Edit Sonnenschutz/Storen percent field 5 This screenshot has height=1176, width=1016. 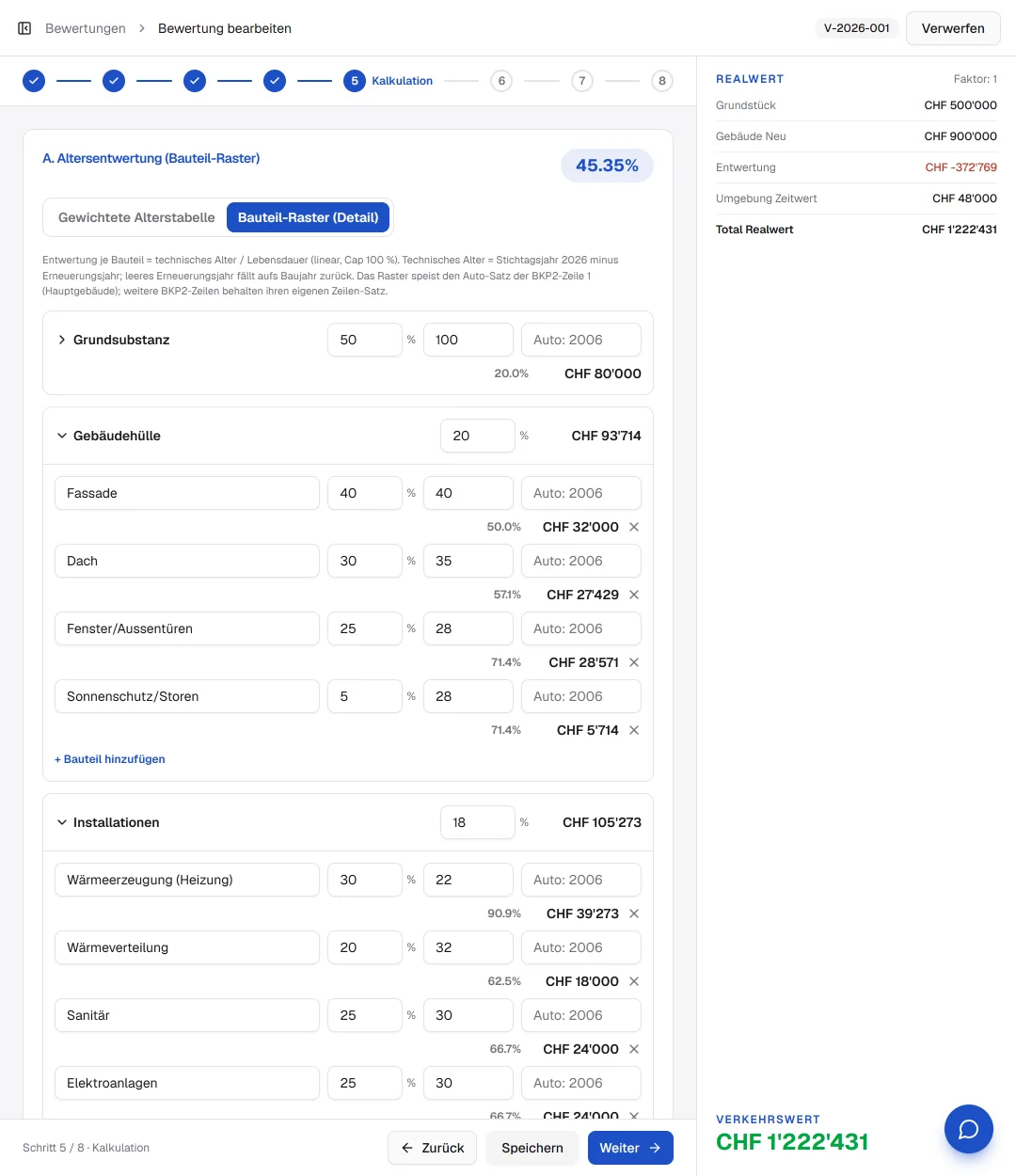click(365, 696)
